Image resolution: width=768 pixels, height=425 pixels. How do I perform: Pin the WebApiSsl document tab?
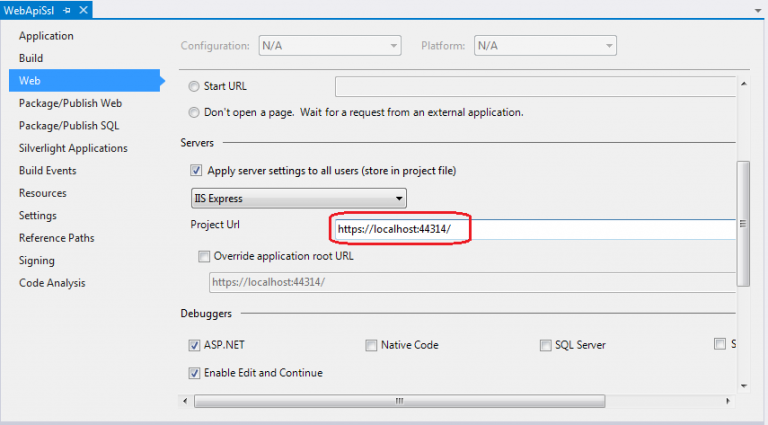(67, 10)
